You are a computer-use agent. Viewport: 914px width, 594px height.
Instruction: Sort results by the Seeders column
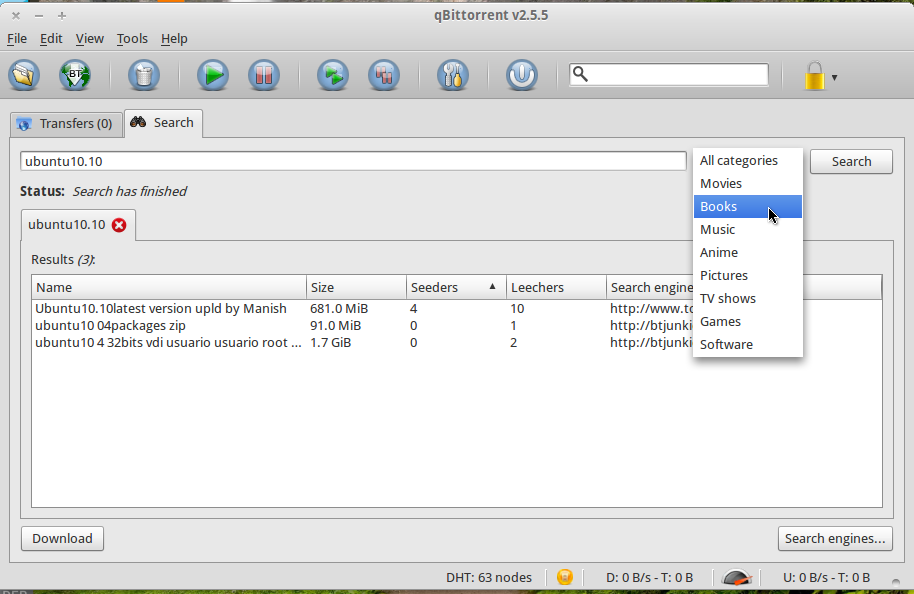[x=456, y=287]
